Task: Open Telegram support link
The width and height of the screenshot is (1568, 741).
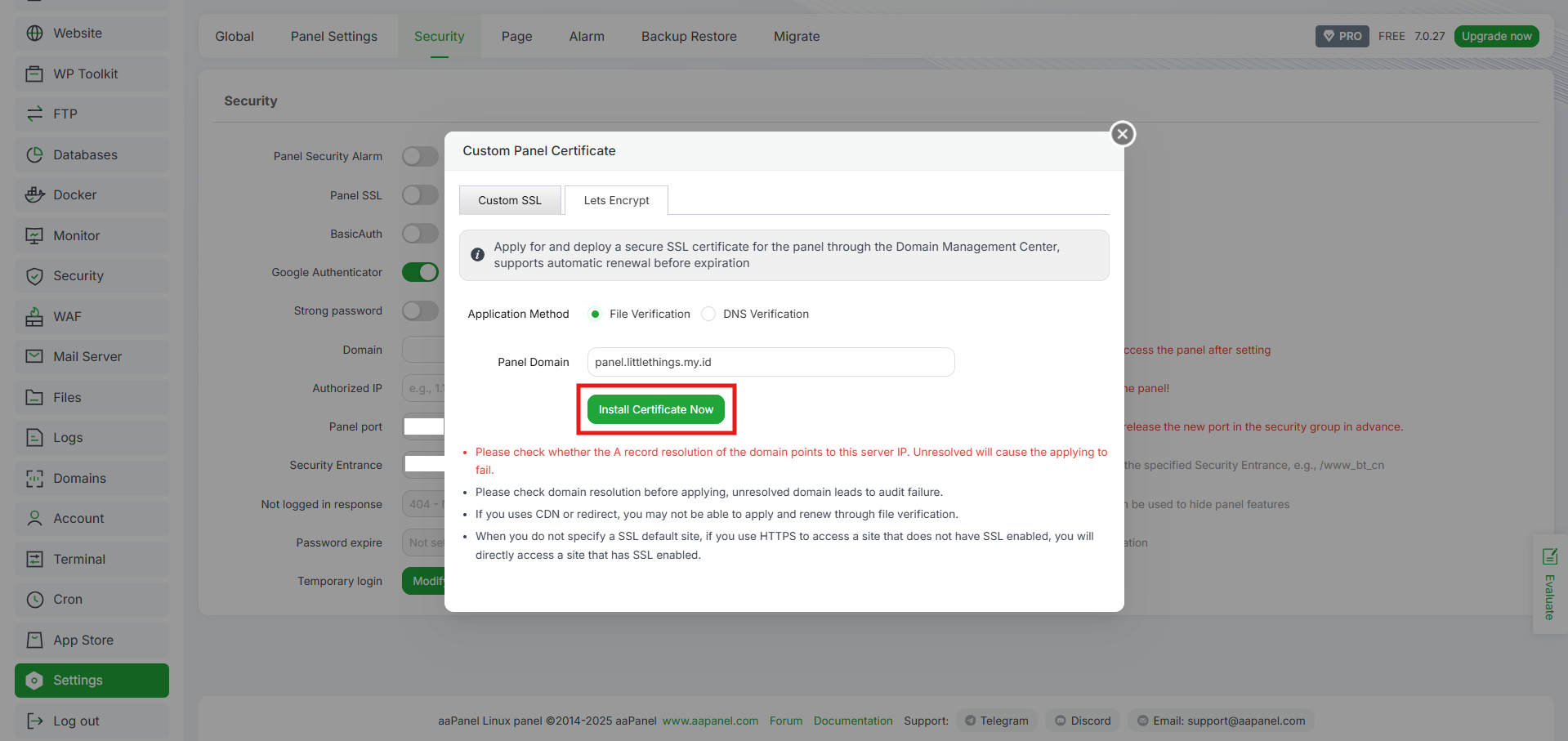Action: click(996, 721)
